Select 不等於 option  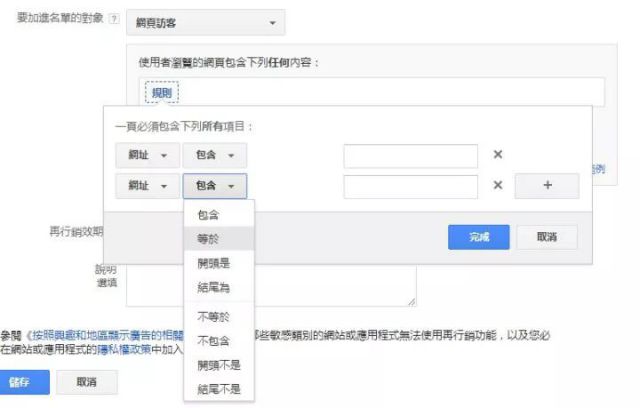(213, 317)
